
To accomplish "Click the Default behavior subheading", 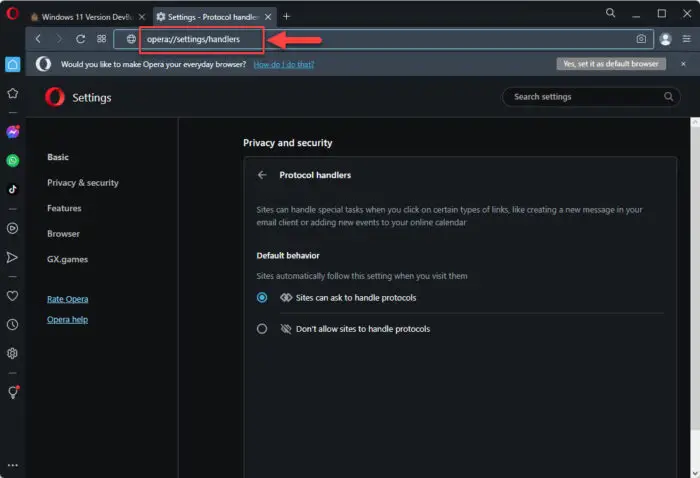I will [288, 256].
